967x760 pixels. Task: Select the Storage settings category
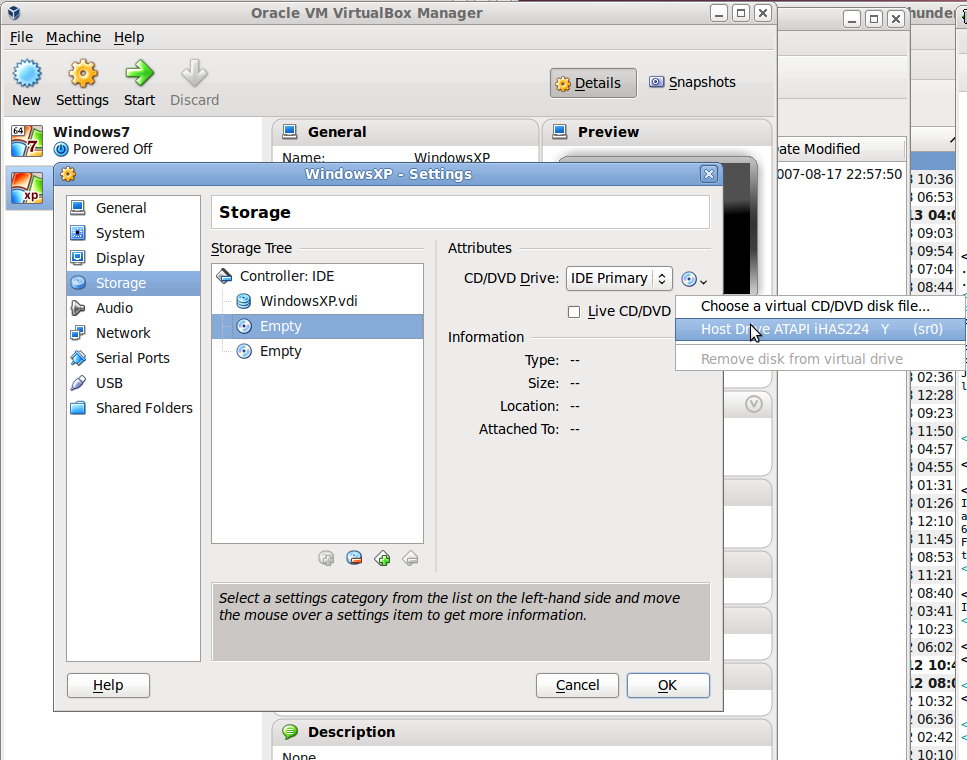coord(133,283)
